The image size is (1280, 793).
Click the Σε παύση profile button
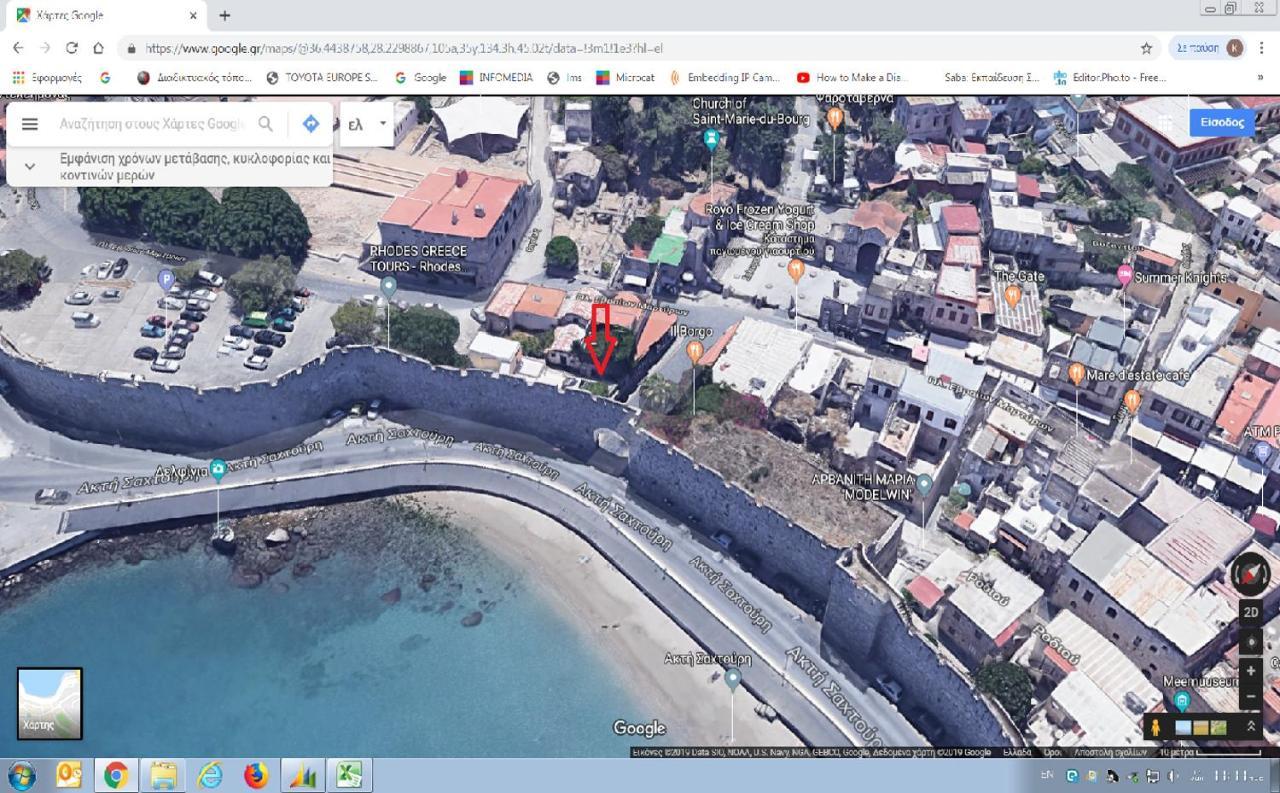pos(1208,48)
